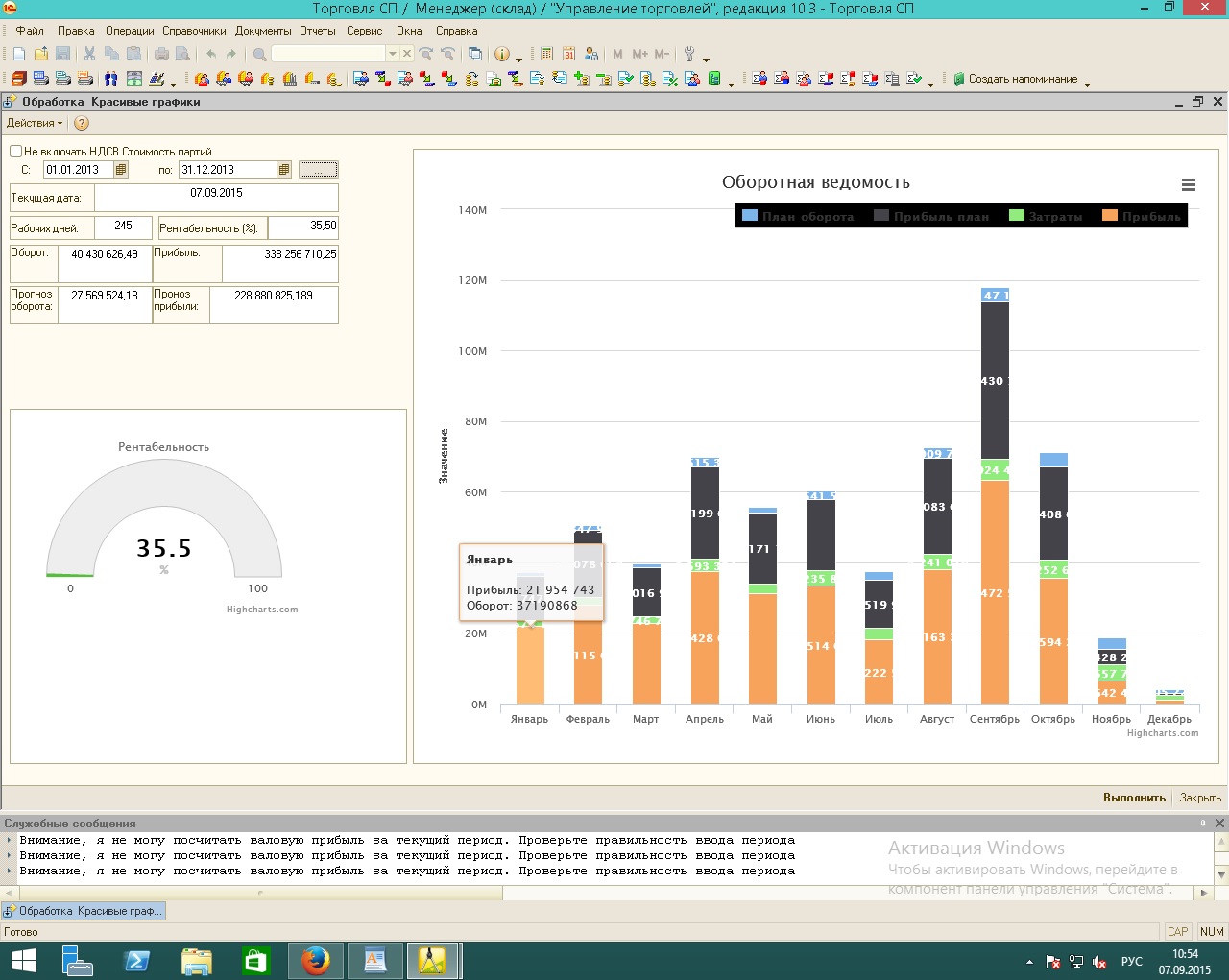Click the Оборот value 40 430 626,49
This screenshot has height=980, width=1229.
105,263
